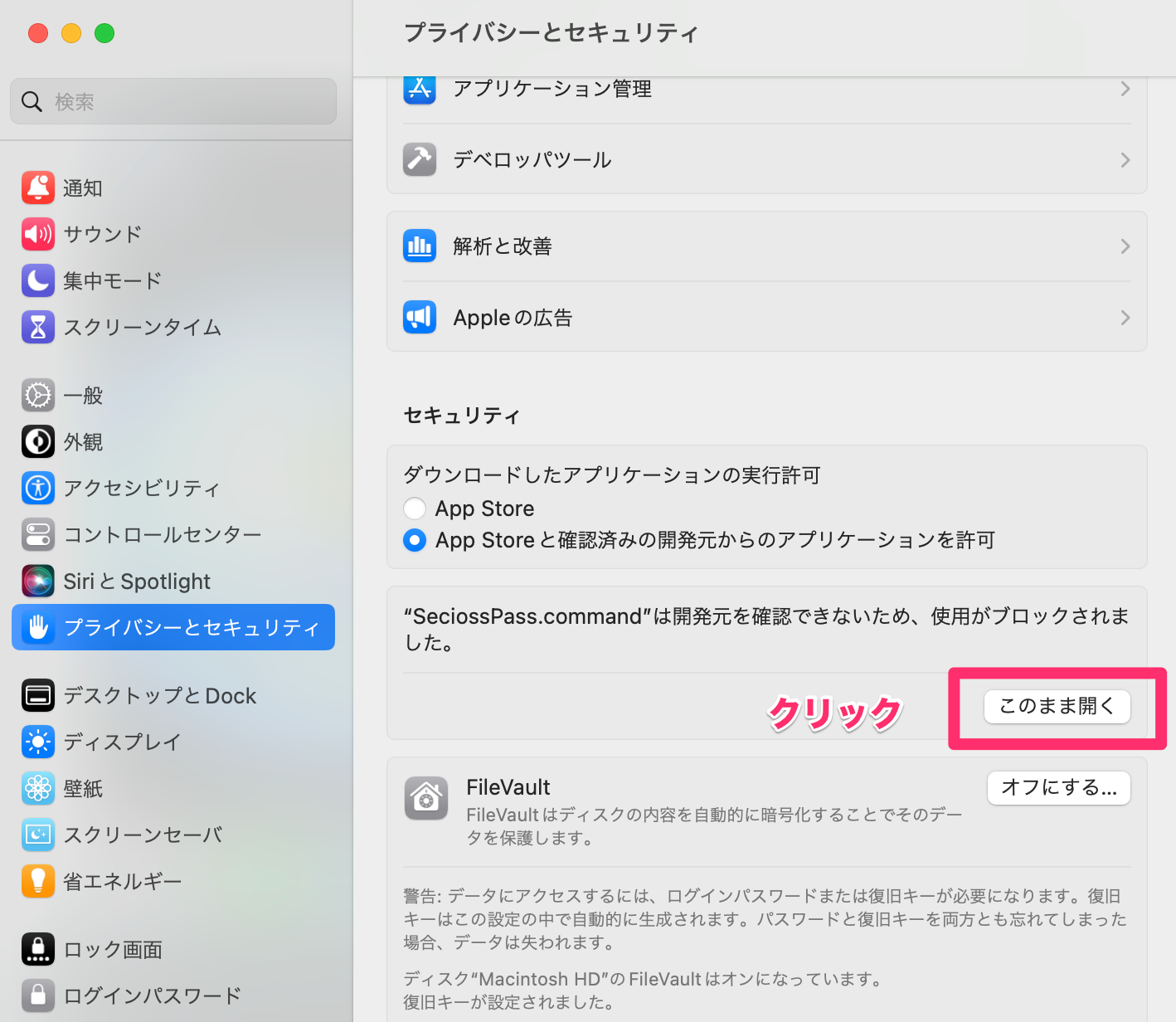Select 壁紙 label in sidebar
Image resolution: width=1176 pixels, height=1022 pixels.
tap(83, 789)
